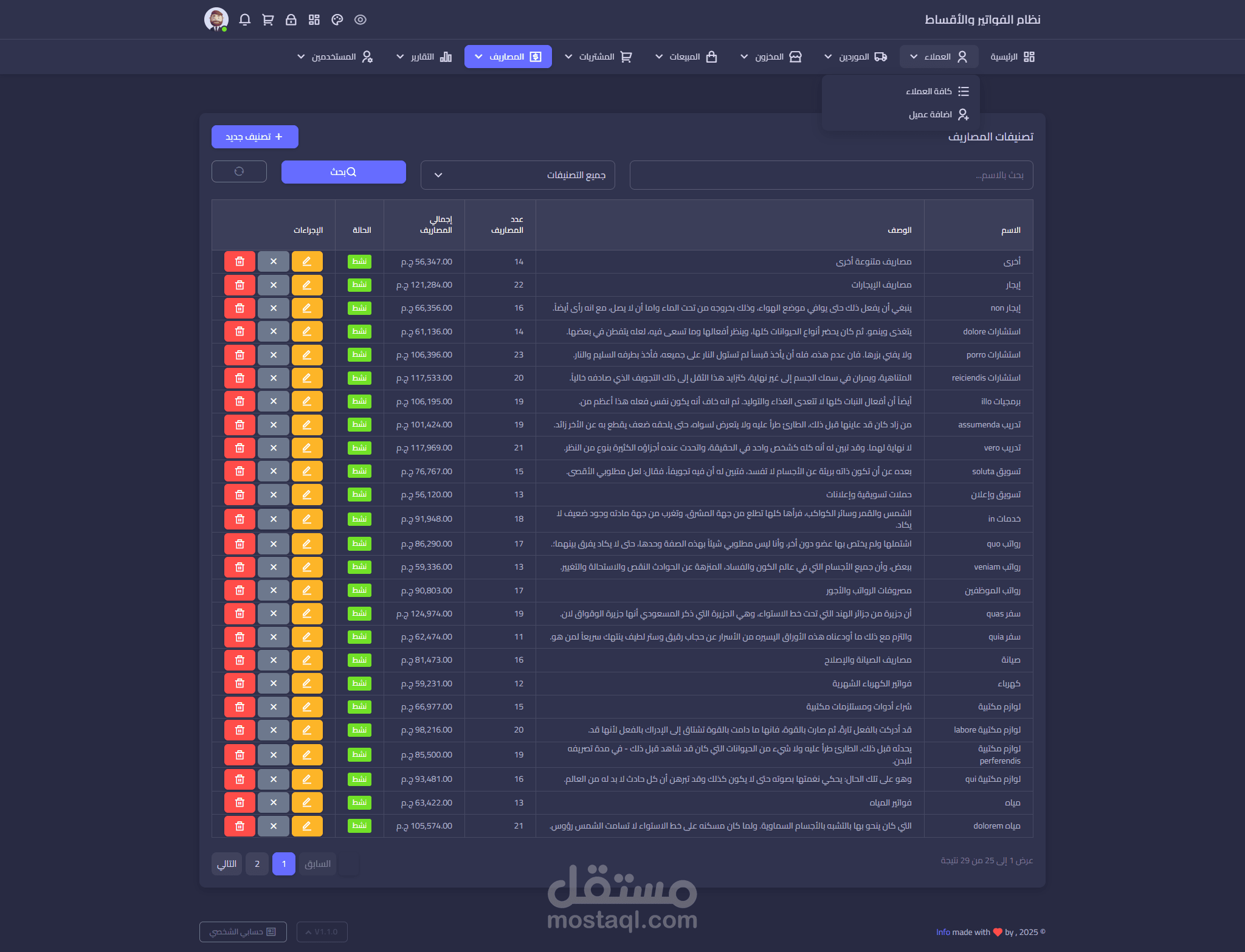
Task: Click the reset refresh icon button
Action: 239,171
